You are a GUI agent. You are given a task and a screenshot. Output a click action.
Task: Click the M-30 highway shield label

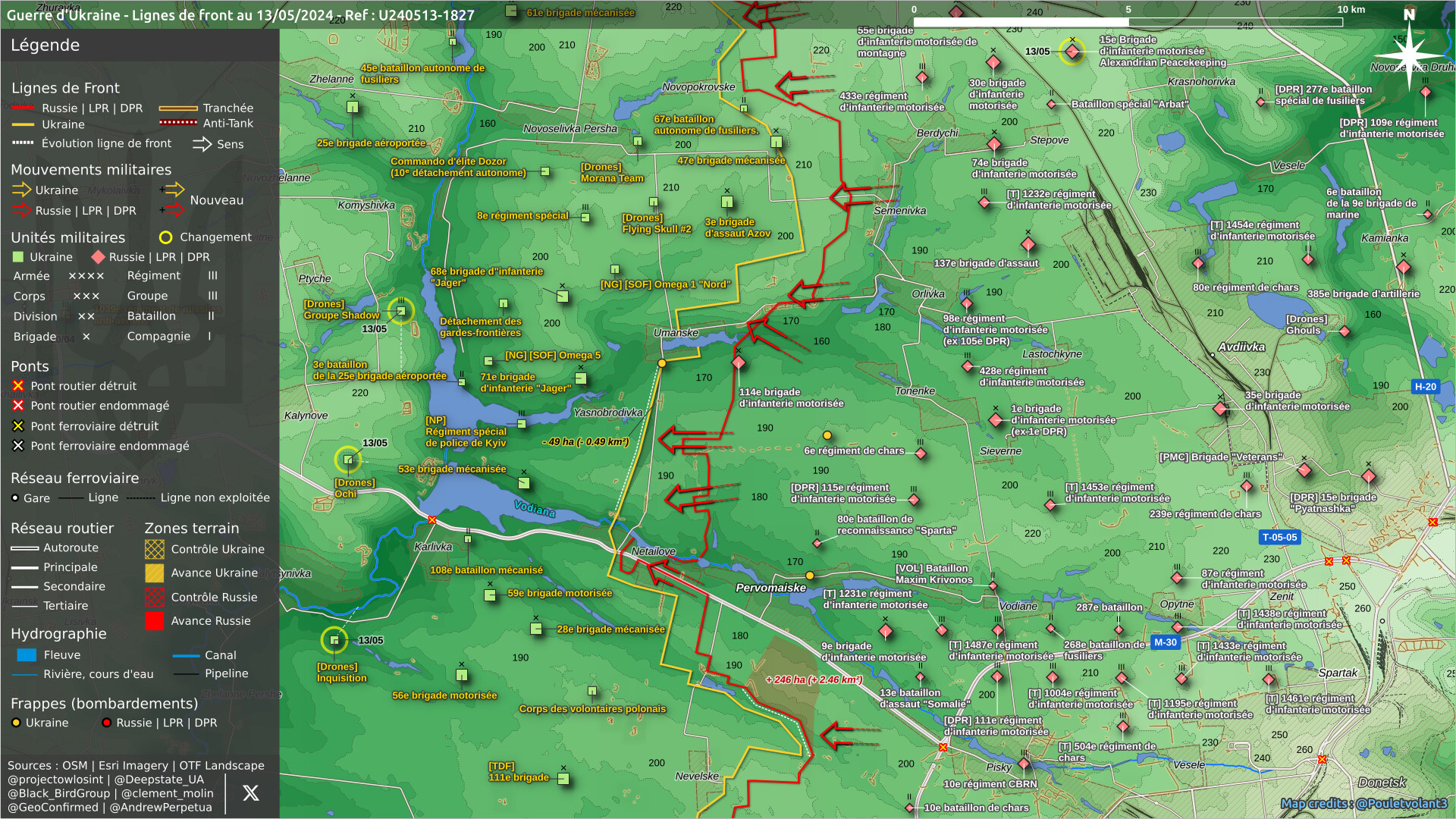pos(1165,642)
